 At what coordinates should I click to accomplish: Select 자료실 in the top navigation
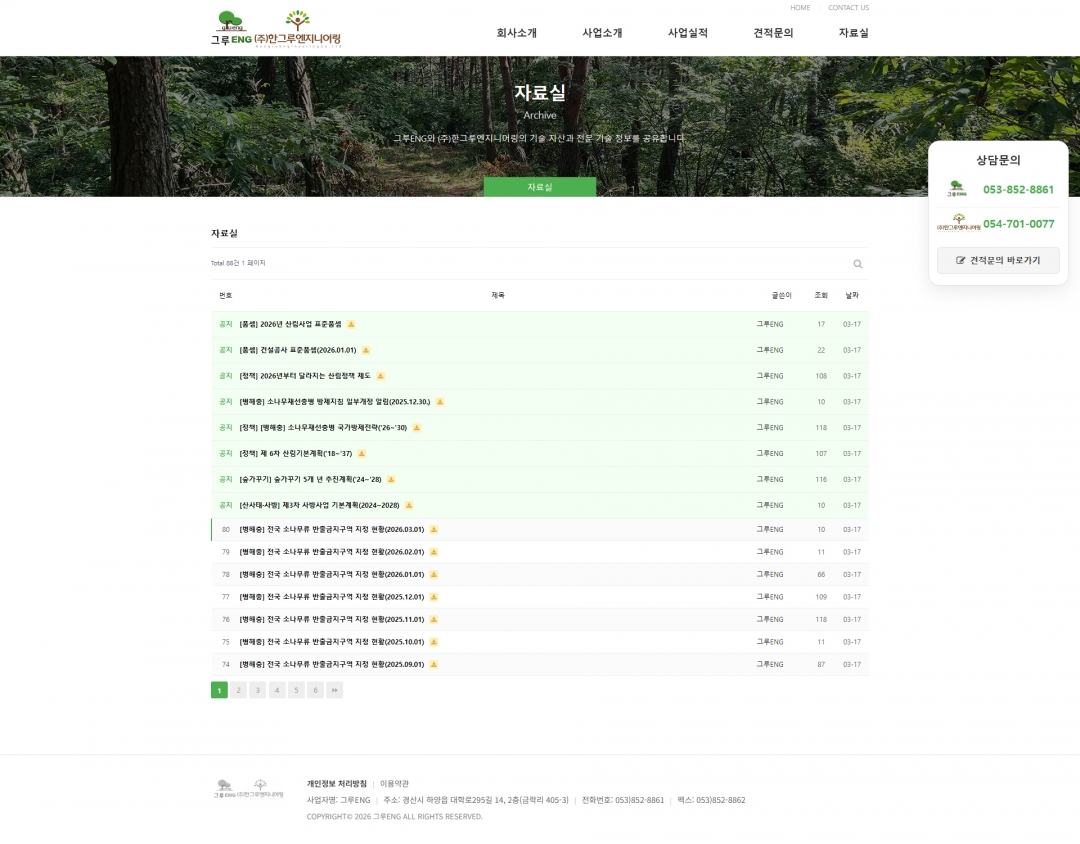pos(853,32)
